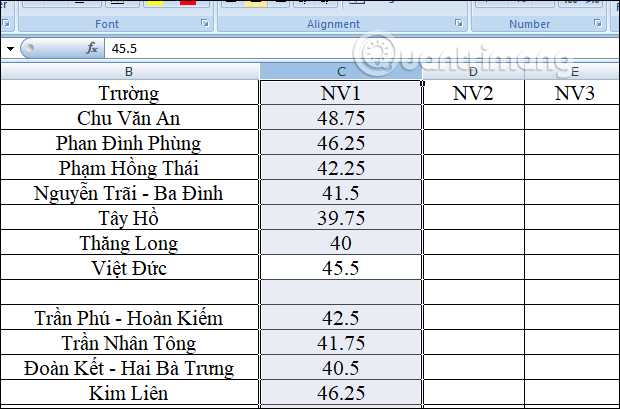Select column E header
620x409 pixels.
[x=572, y=72]
